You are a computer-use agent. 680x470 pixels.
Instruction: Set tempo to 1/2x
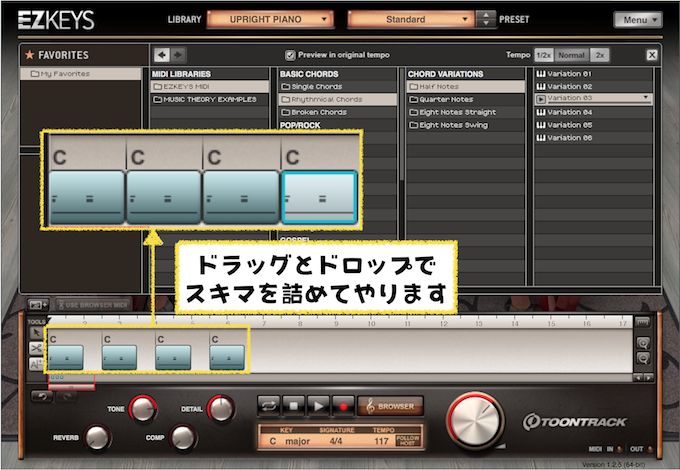(x=543, y=55)
